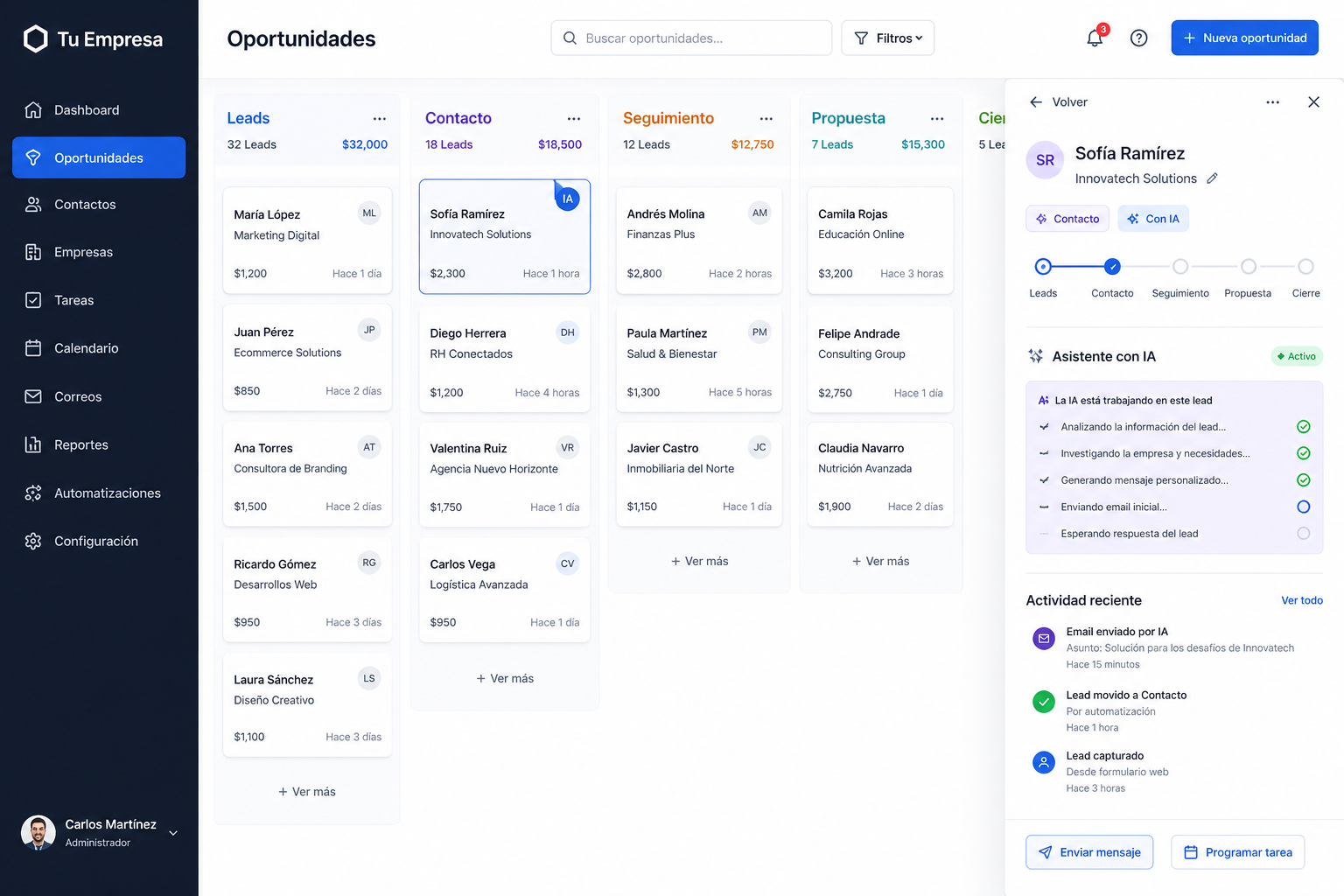Click the search magnifier icon
Image resolution: width=1344 pixels, height=896 pixels.
click(x=570, y=38)
